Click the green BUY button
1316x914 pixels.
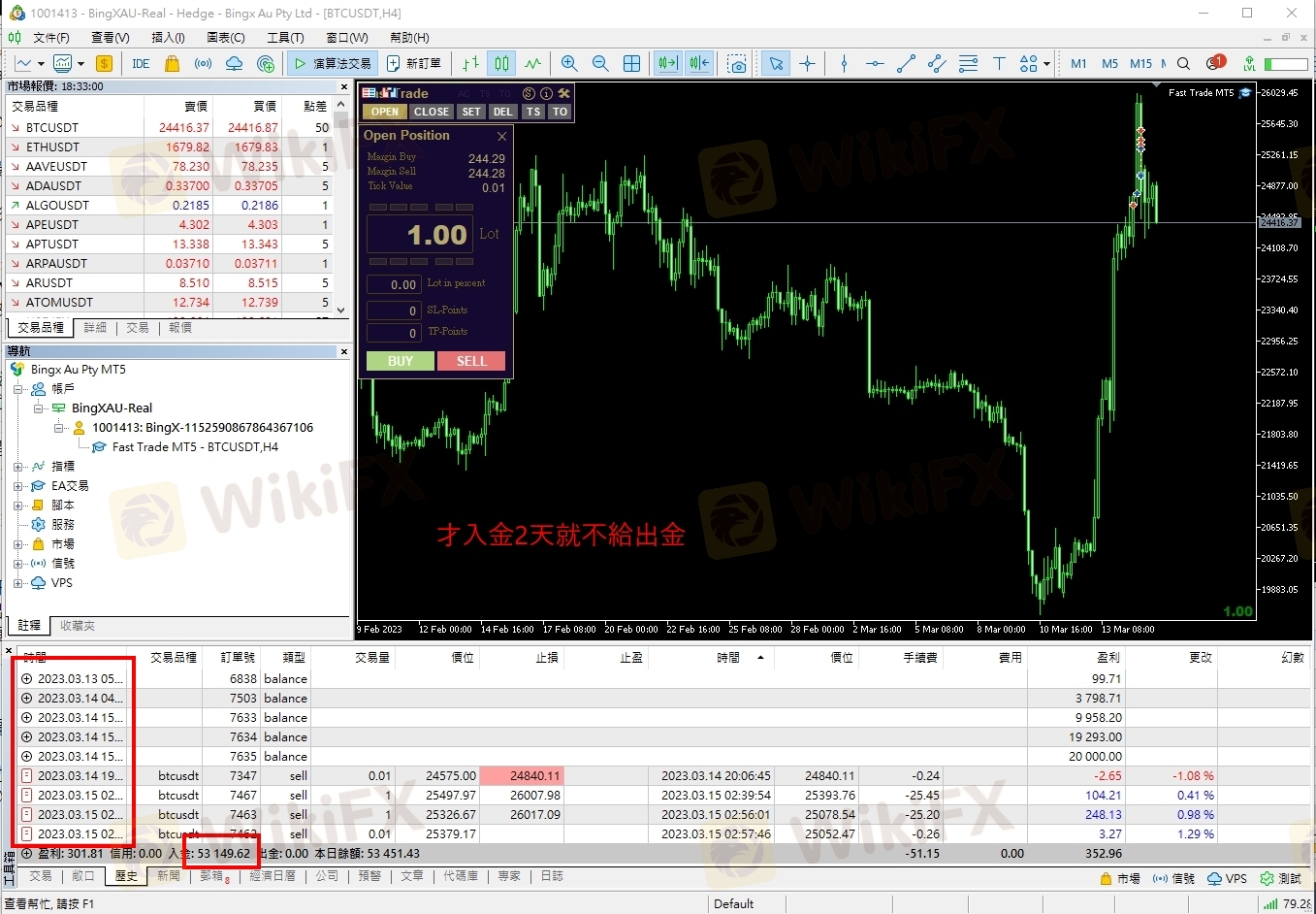point(401,361)
